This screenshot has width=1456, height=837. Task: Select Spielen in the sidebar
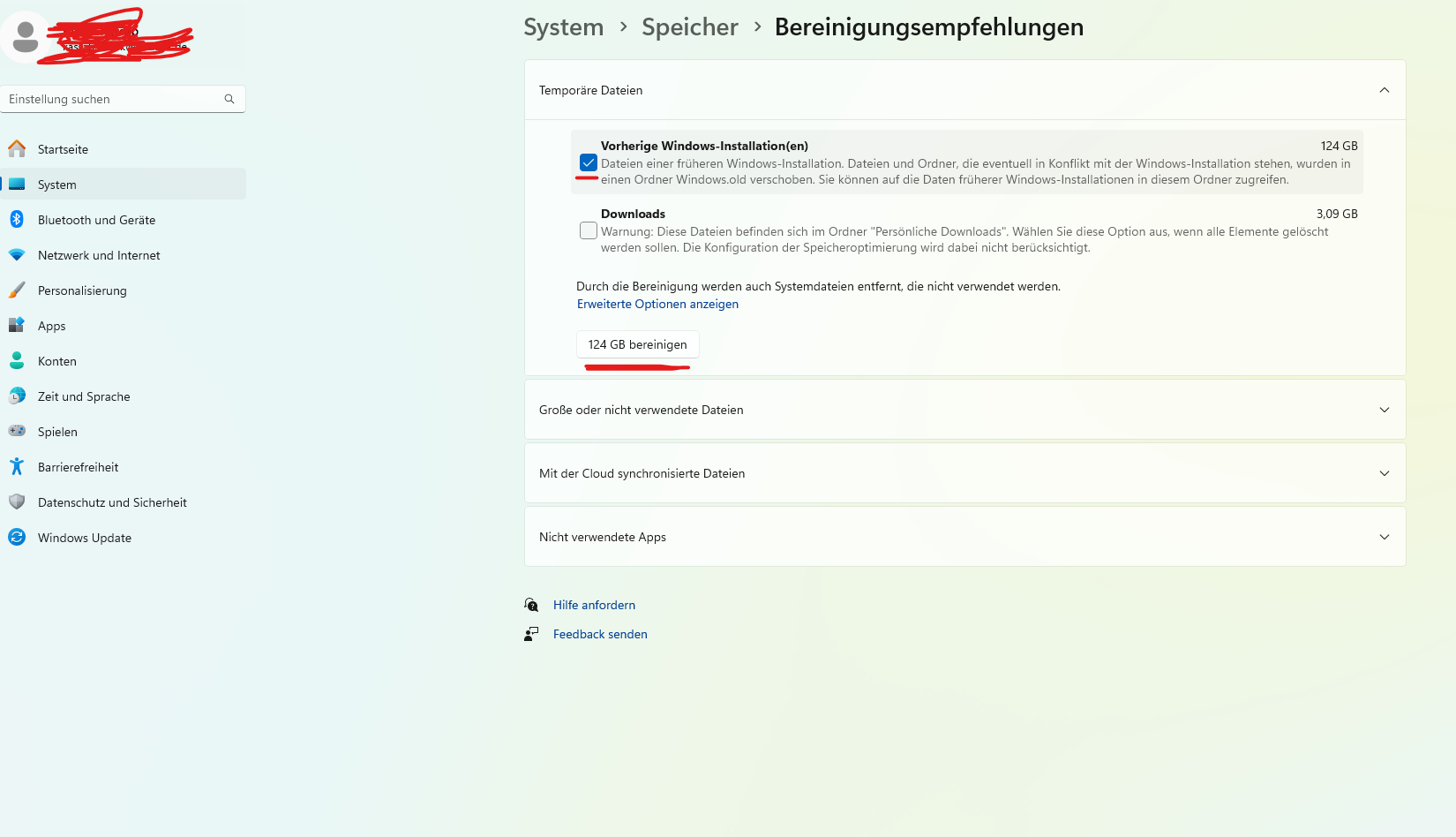[x=123, y=432]
